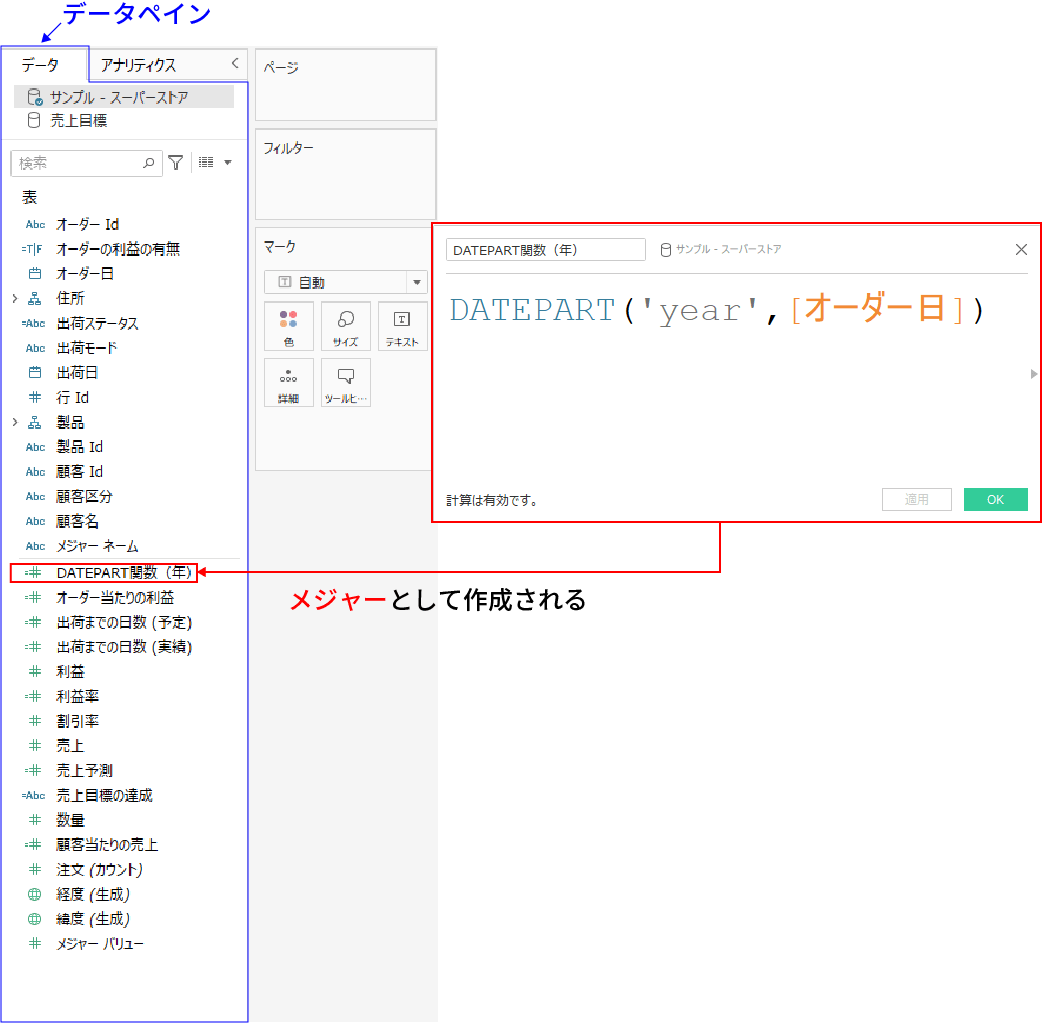Click the calculation name field DATEPART関数（年）

tap(545, 249)
